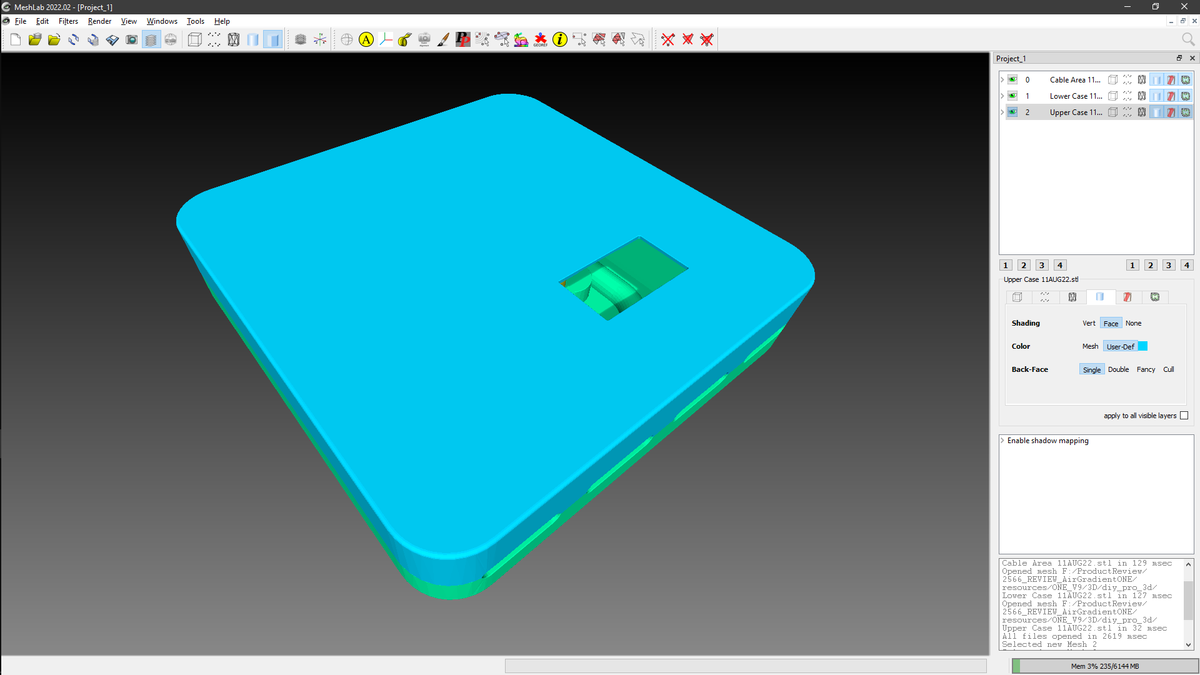Image resolution: width=1200 pixels, height=675 pixels.
Task: Open the red PP pick points tool
Action: pos(463,40)
